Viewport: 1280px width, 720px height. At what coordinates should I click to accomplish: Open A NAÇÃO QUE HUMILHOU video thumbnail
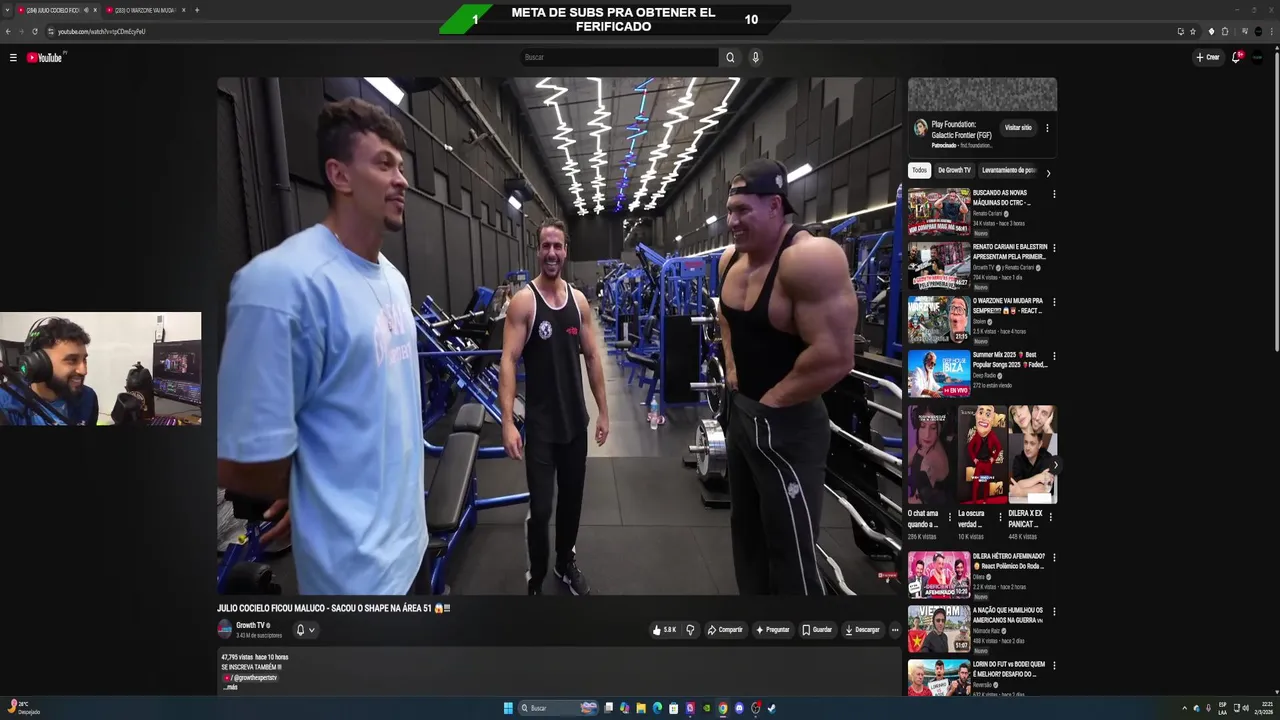(939, 629)
